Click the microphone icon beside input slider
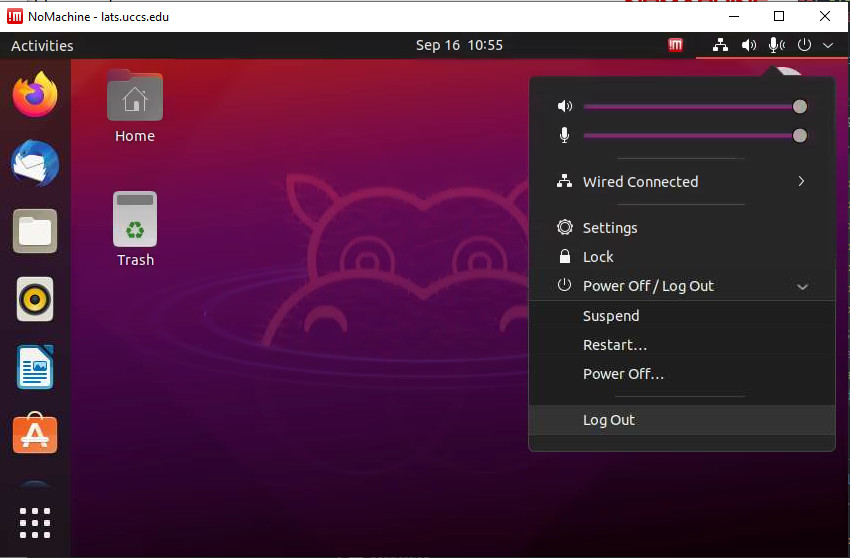Viewport: 850px width, 558px height. [x=564, y=134]
